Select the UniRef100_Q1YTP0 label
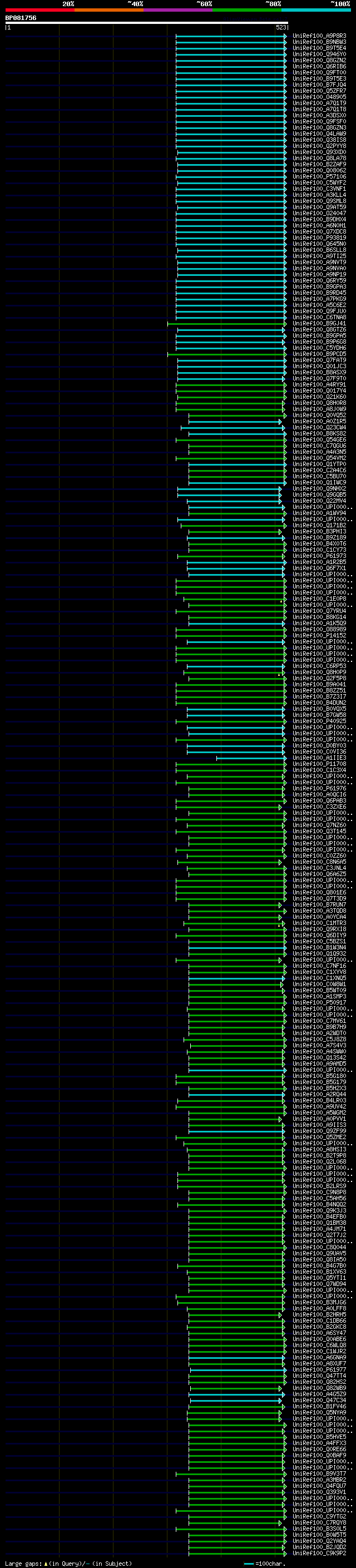The width and height of the screenshot is (356, 1568). [x=319, y=464]
